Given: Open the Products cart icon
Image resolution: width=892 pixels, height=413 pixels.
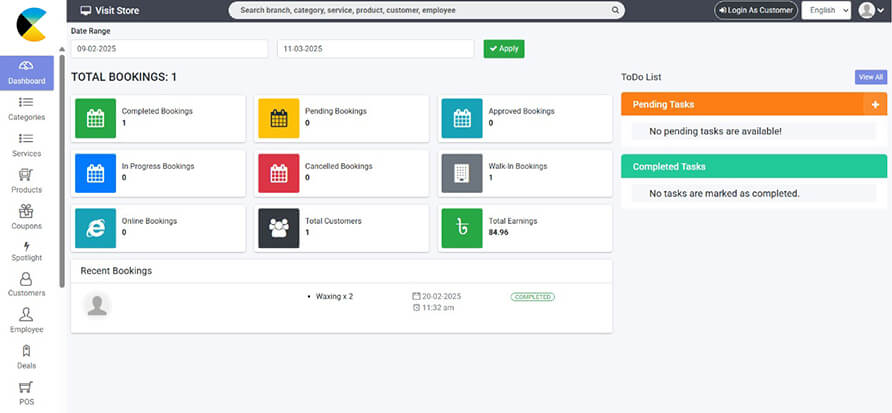Looking at the screenshot, I should (26, 175).
